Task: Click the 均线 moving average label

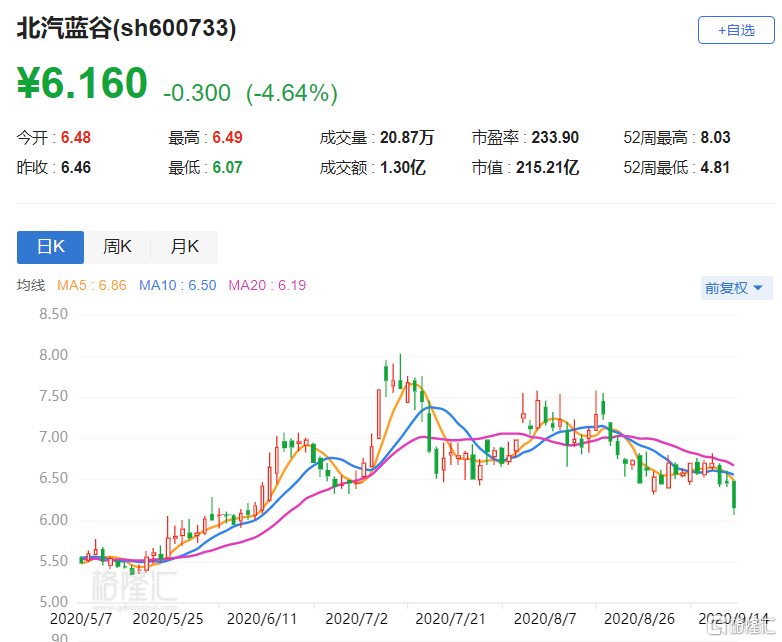Action: point(31,285)
